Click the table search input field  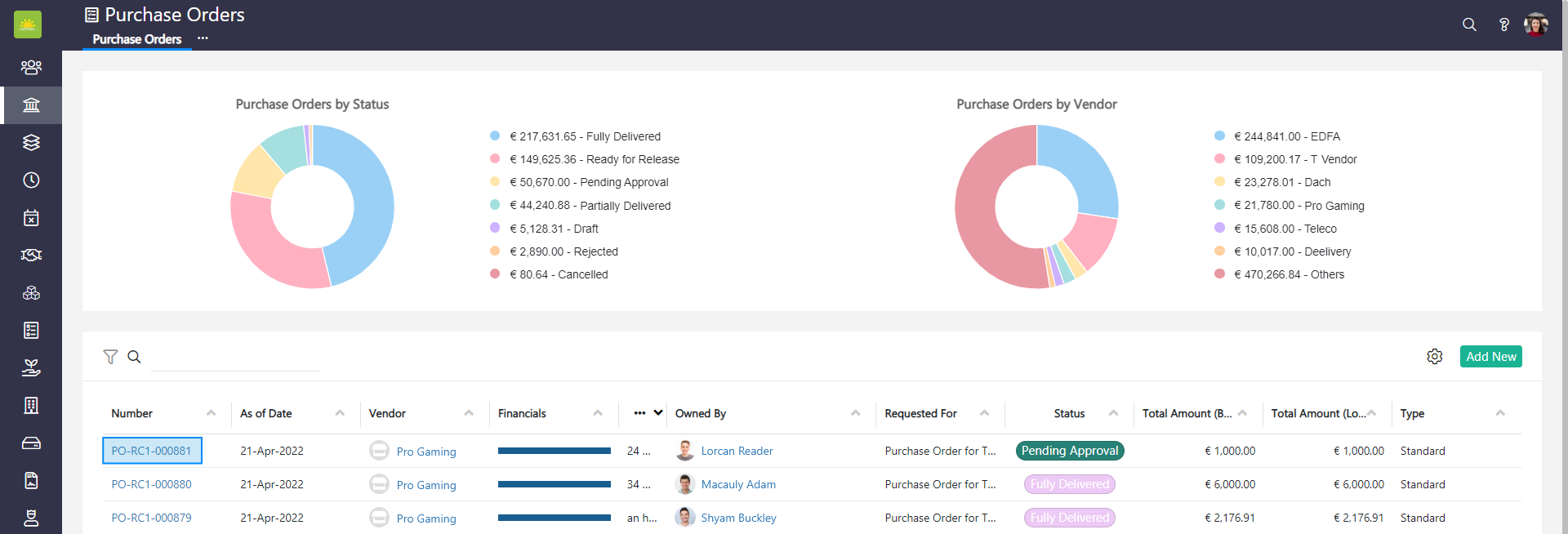235,358
